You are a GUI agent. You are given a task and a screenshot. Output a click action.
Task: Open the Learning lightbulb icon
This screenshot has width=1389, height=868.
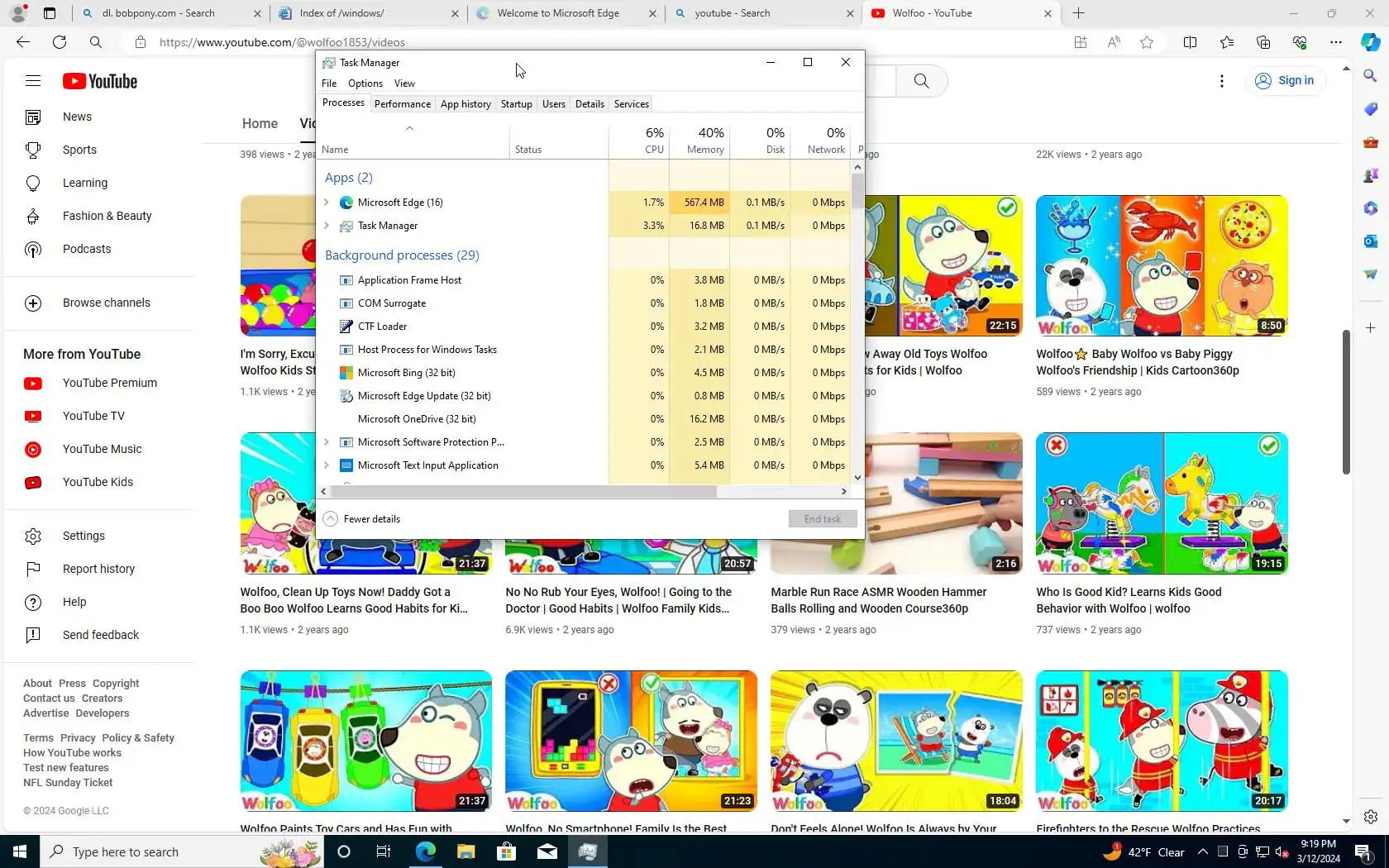[33, 183]
